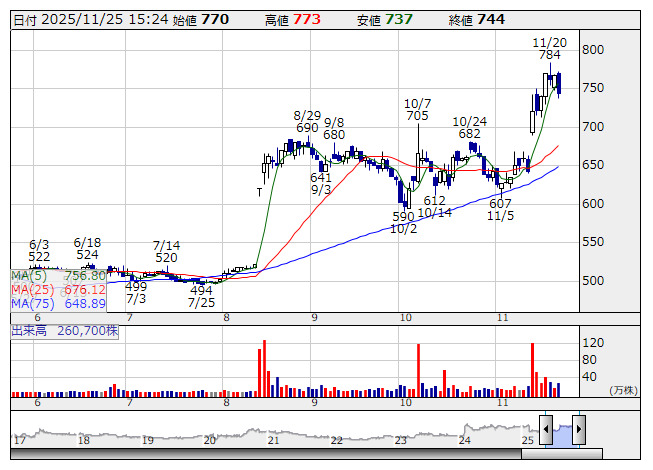Click the 10/7 705 peak label

click(417, 109)
